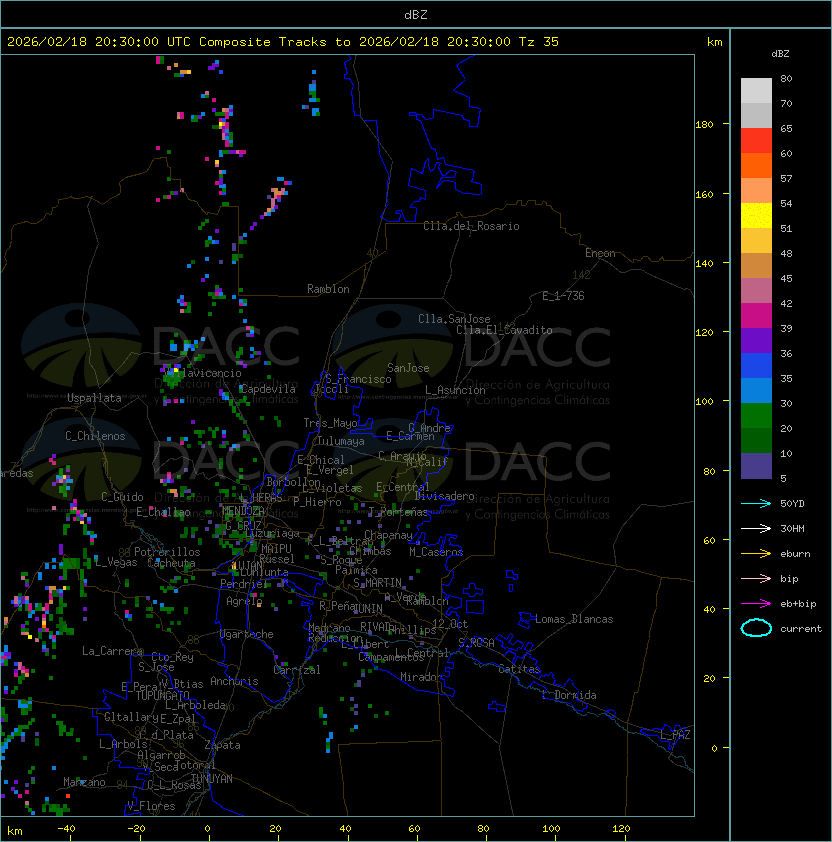Click the 'Cacheuta' map label
This screenshot has width=832, height=842.
coord(171,563)
